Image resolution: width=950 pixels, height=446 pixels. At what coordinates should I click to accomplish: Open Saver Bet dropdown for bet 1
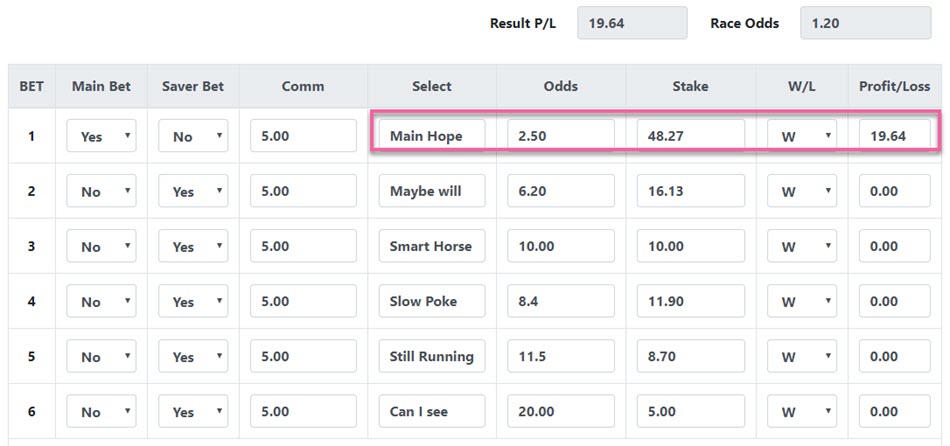point(193,136)
